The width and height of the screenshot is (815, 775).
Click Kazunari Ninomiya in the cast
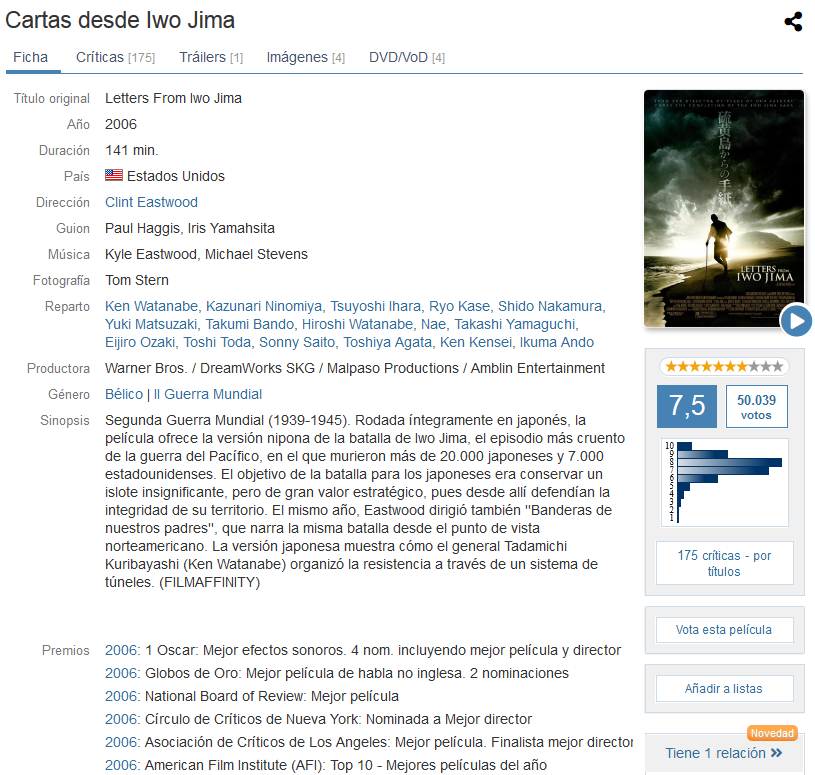click(x=264, y=306)
